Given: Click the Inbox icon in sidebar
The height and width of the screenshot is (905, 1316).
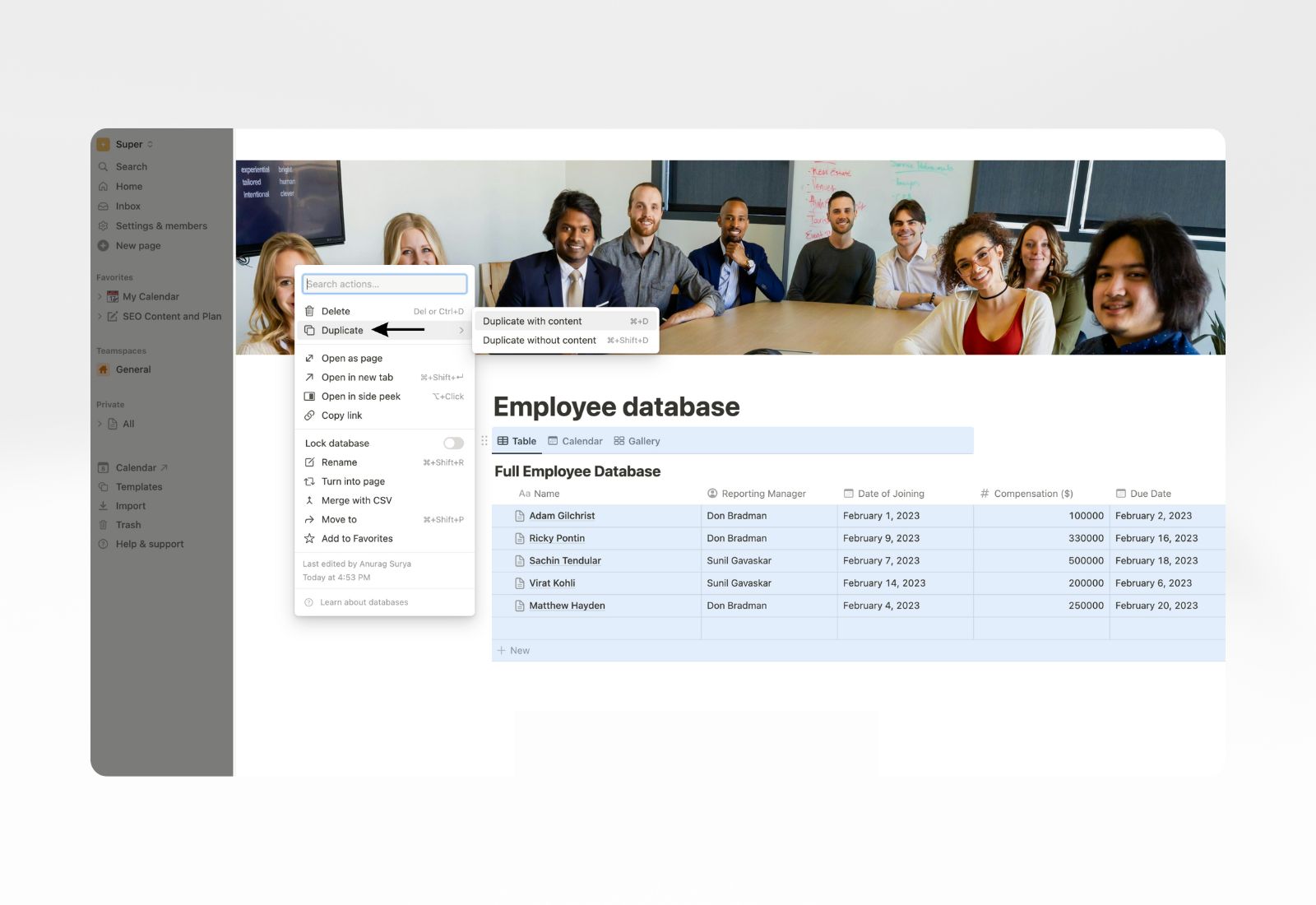Looking at the screenshot, I should 104,206.
